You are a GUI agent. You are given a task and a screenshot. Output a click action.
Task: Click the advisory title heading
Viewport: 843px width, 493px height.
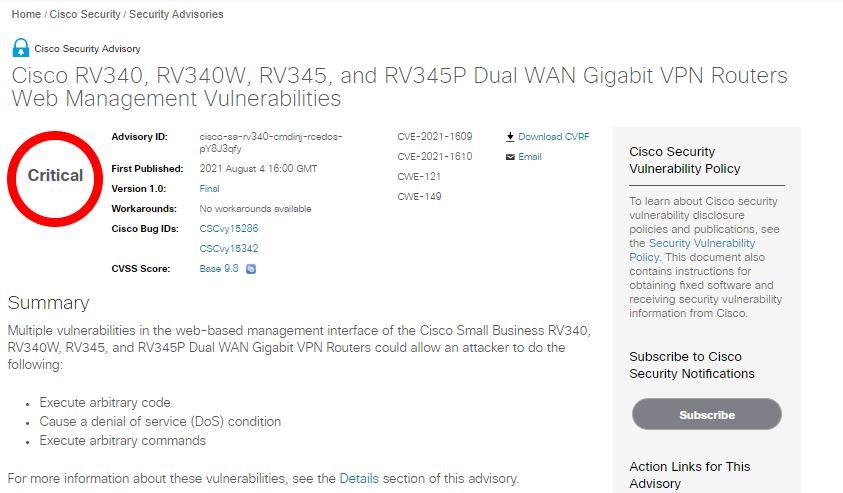[399, 87]
